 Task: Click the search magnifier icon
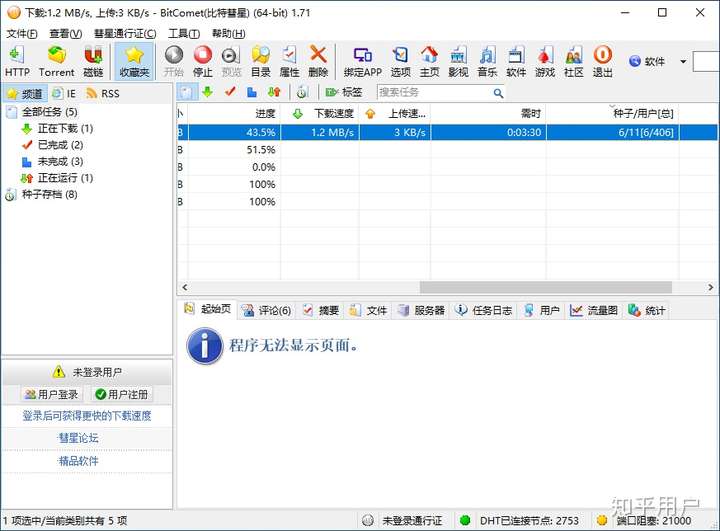pyautogui.click(x=498, y=93)
